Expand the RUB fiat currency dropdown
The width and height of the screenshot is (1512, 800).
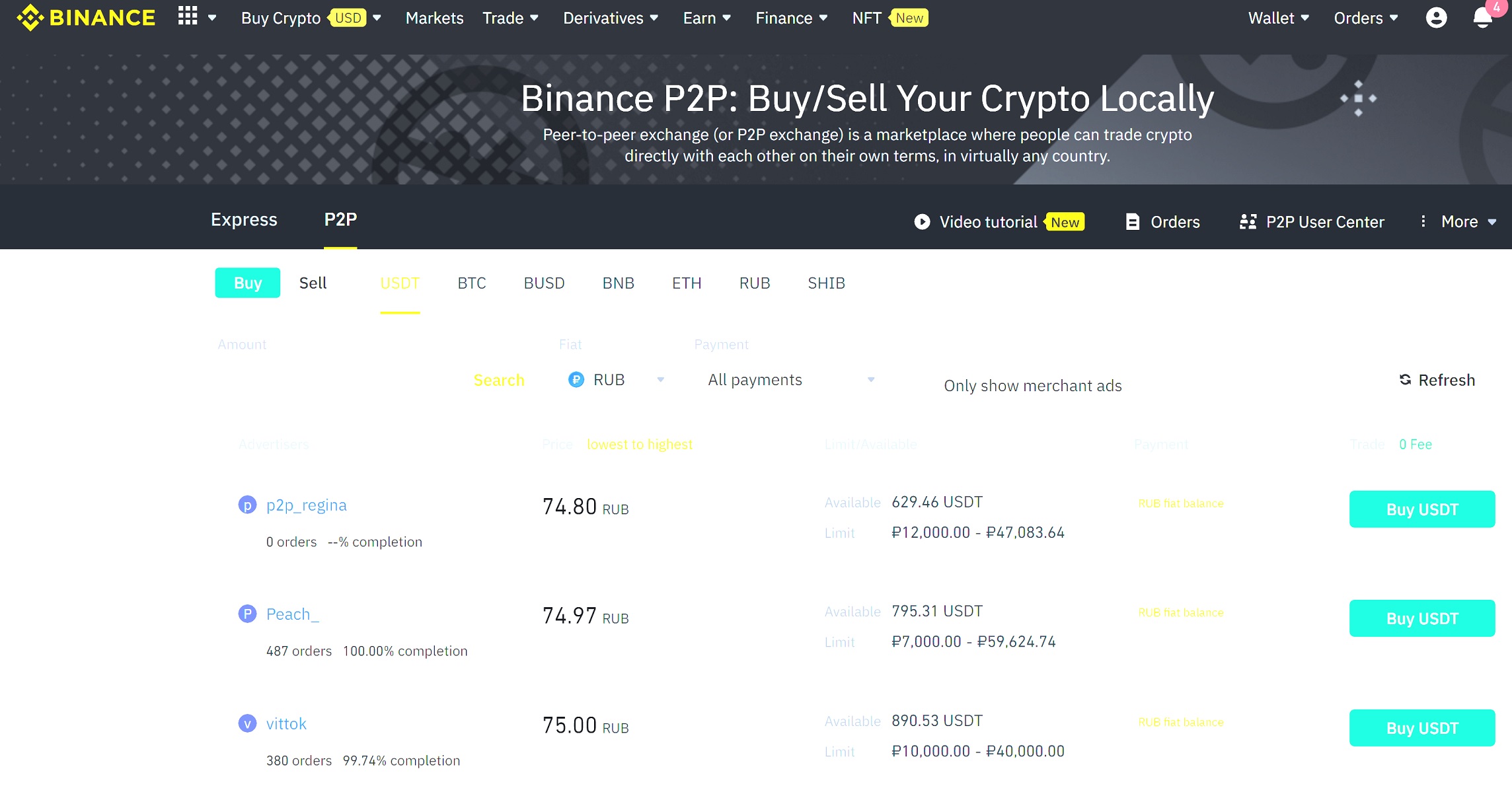(x=616, y=380)
